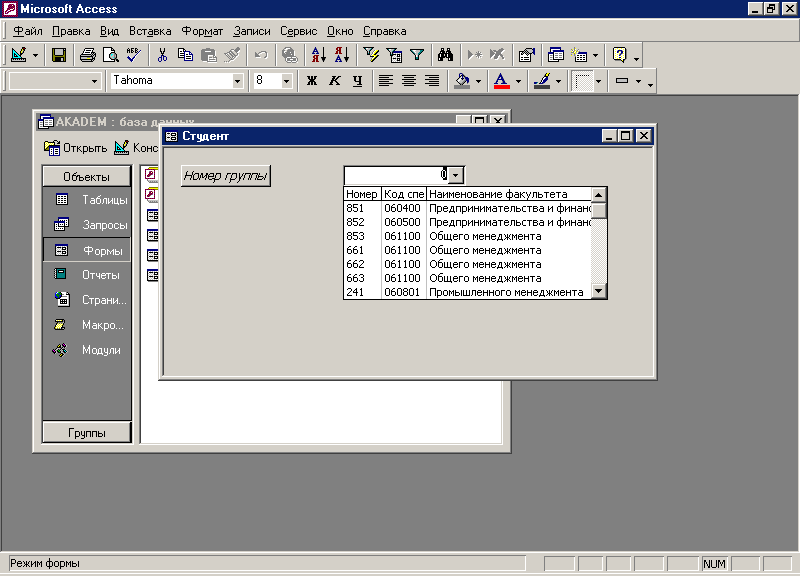Image resolution: width=800 pixels, height=576 pixels.
Task: Select Макросы in objects pane
Action: (87, 325)
